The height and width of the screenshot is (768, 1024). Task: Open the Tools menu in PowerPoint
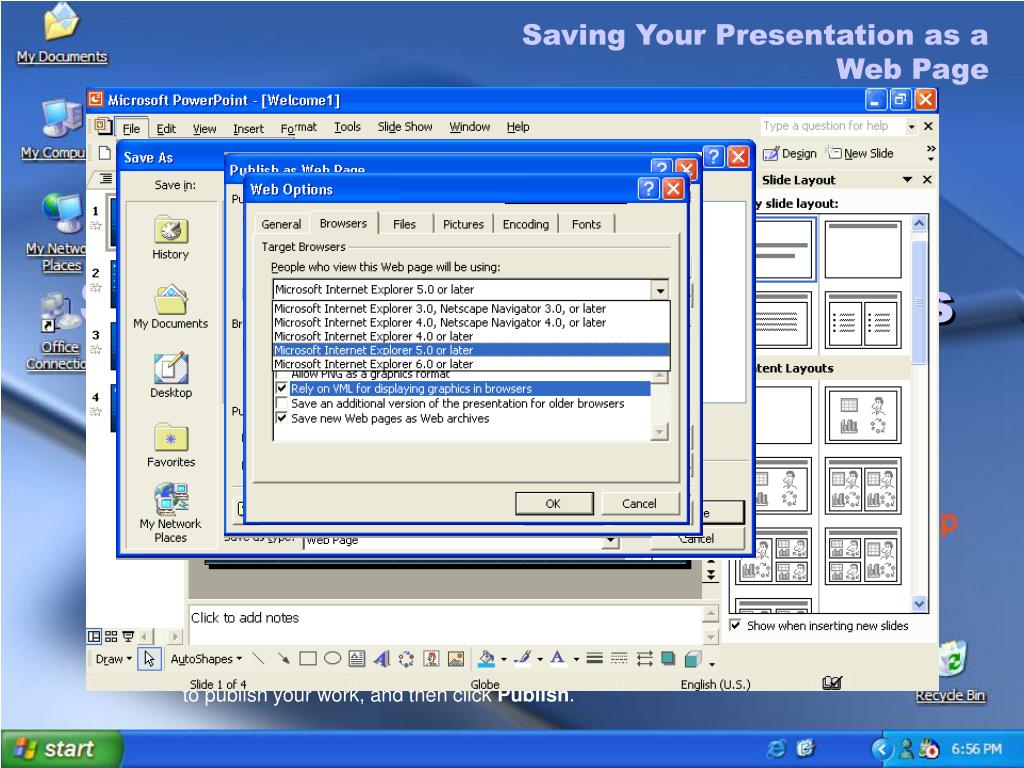(347, 127)
